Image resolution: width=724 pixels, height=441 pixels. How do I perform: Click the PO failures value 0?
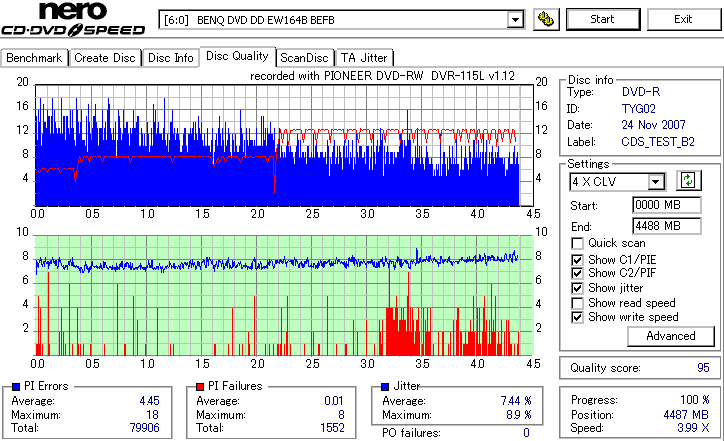pos(526,433)
